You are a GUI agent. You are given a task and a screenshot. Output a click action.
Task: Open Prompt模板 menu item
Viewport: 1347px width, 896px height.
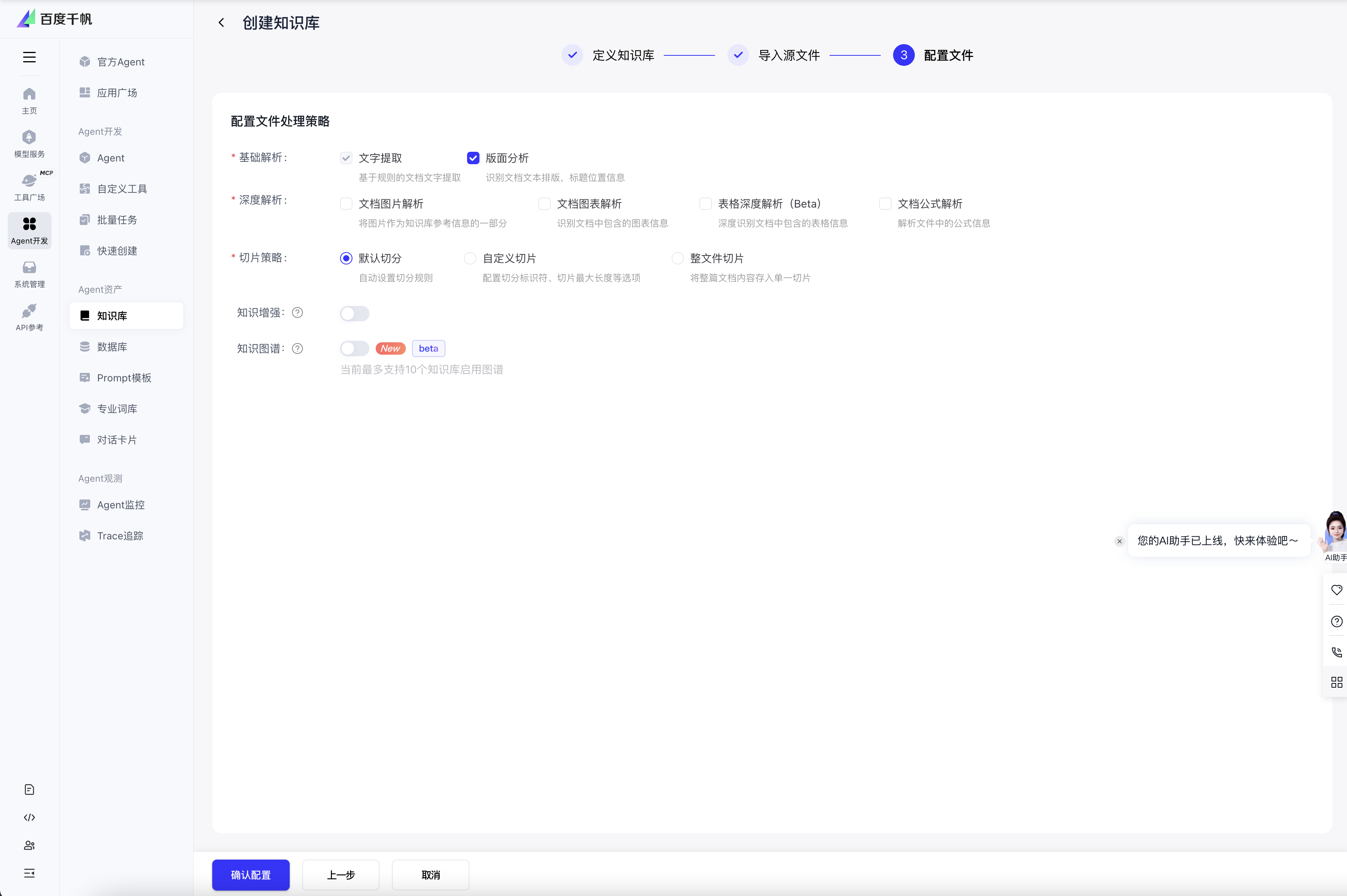click(x=124, y=378)
